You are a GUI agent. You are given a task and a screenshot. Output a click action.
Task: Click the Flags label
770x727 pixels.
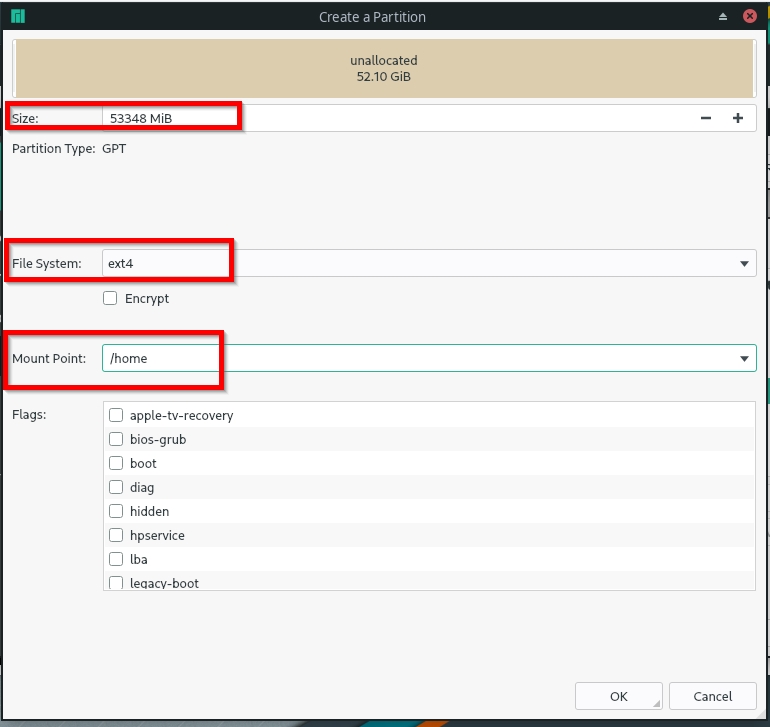(29, 415)
